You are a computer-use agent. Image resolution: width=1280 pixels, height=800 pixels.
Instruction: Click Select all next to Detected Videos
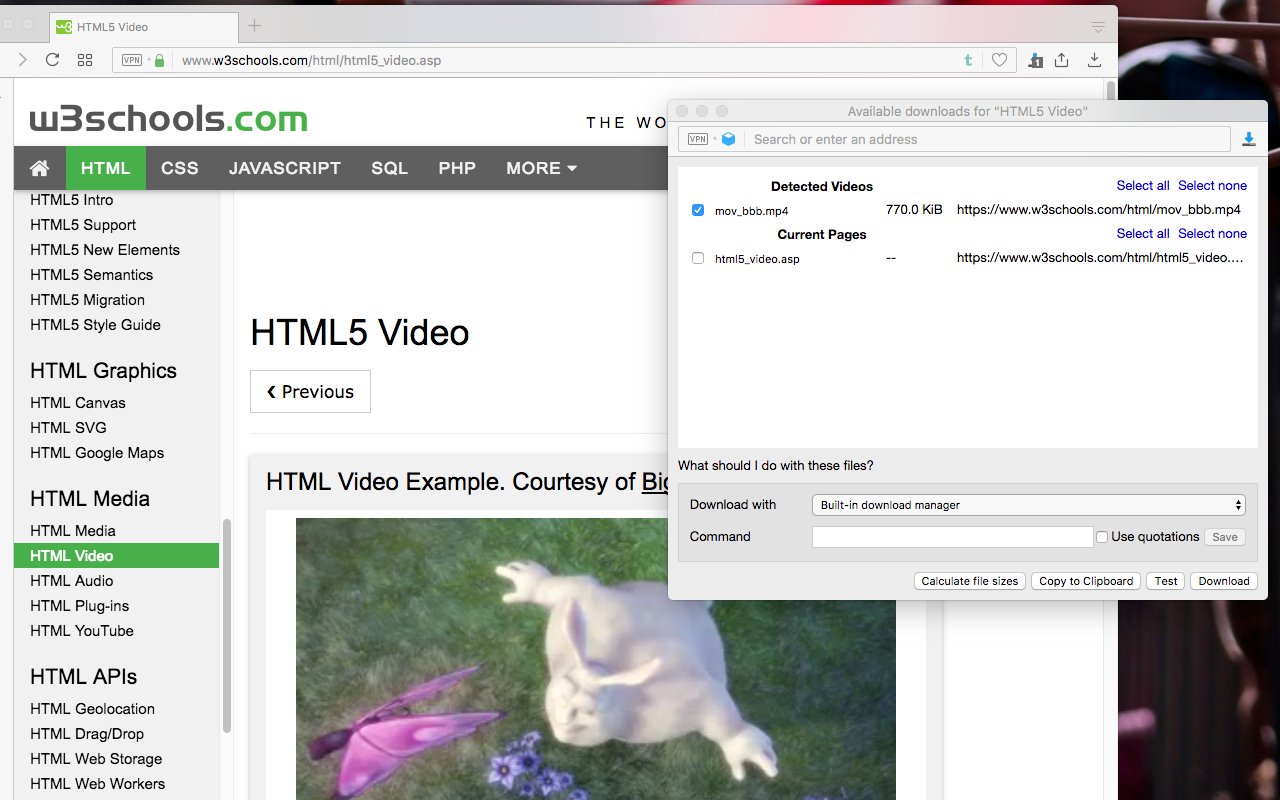click(1143, 185)
